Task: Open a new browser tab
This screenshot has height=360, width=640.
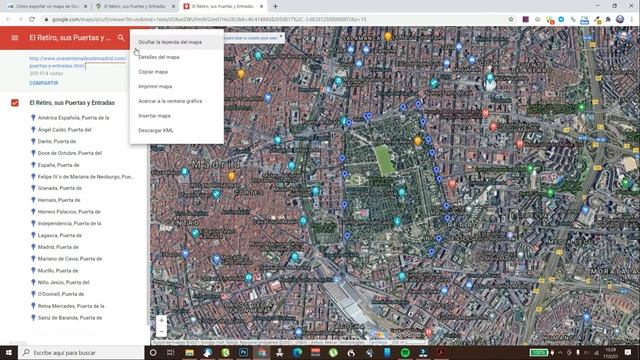Action: tap(275, 7)
